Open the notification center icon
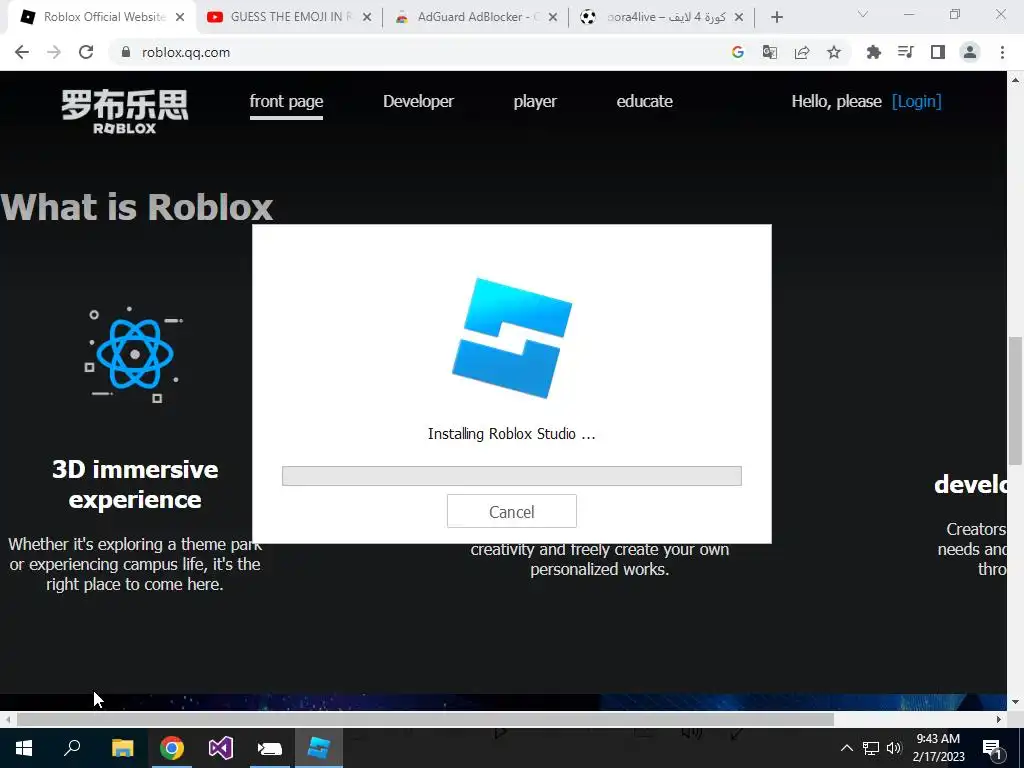This screenshot has height=768, width=1024. tap(993, 748)
